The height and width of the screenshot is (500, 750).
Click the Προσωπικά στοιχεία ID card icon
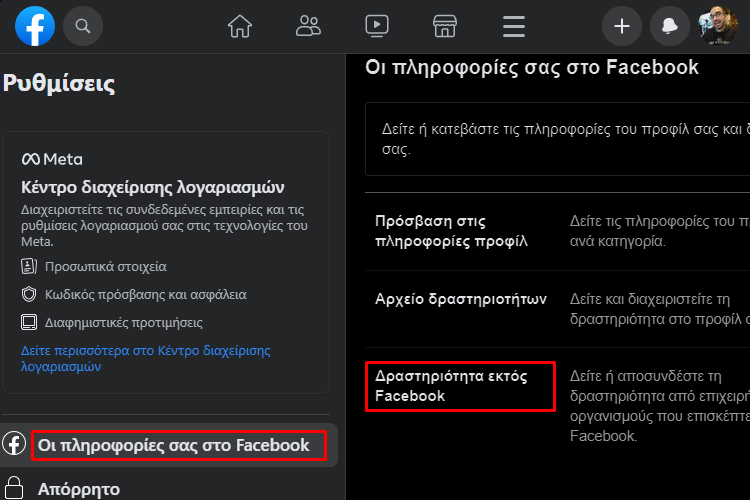click(x=29, y=266)
